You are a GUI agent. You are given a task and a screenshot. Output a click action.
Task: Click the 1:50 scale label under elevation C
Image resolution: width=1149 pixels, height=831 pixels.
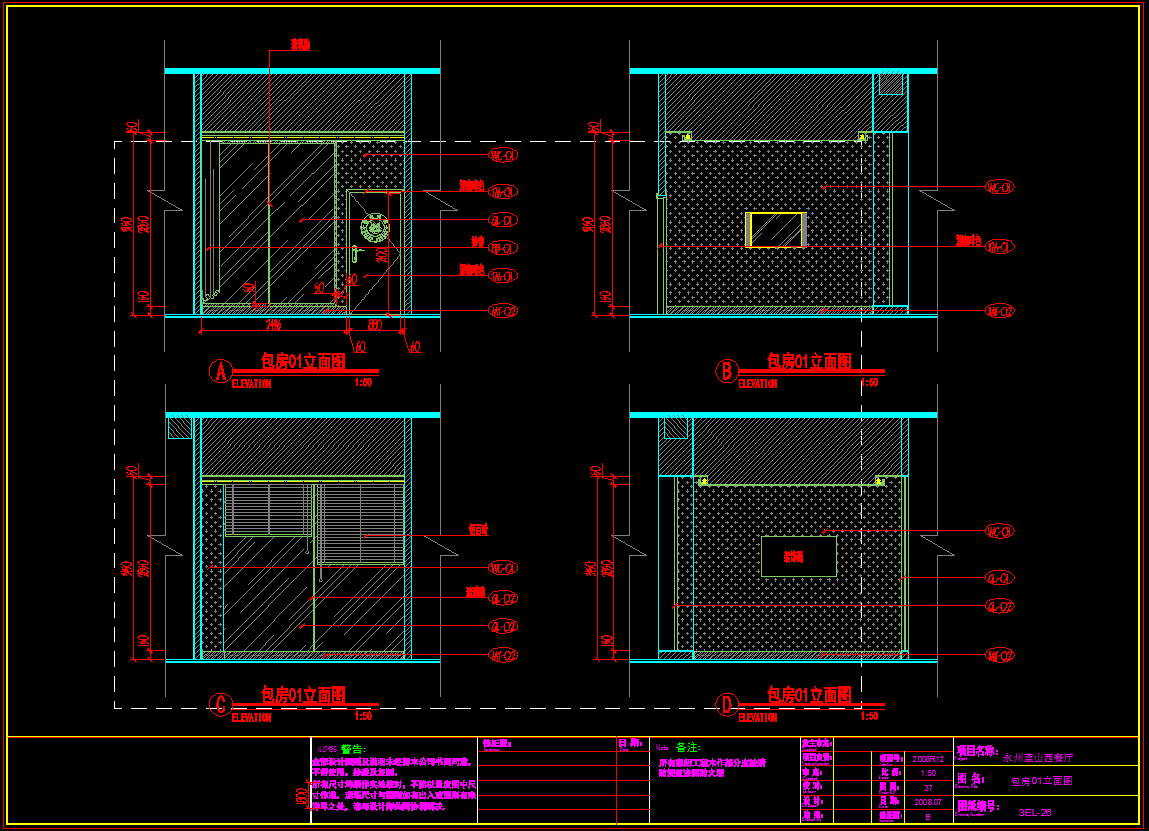click(363, 716)
